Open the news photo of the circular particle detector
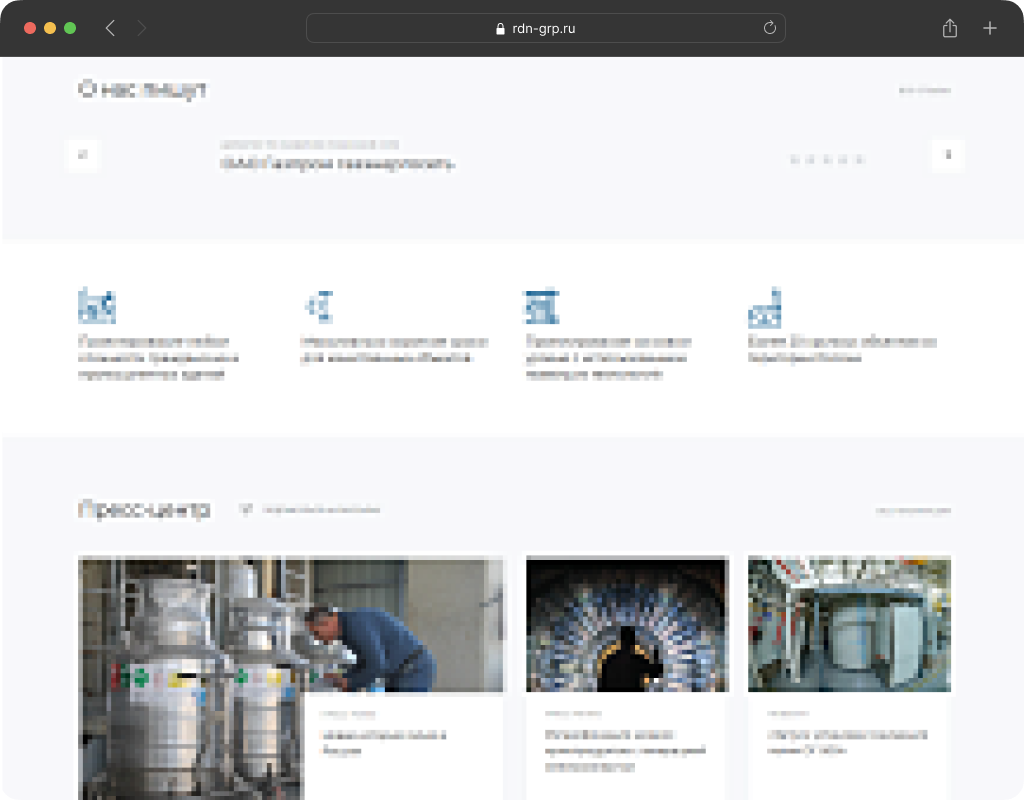The image size is (1024, 800). click(627, 625)
